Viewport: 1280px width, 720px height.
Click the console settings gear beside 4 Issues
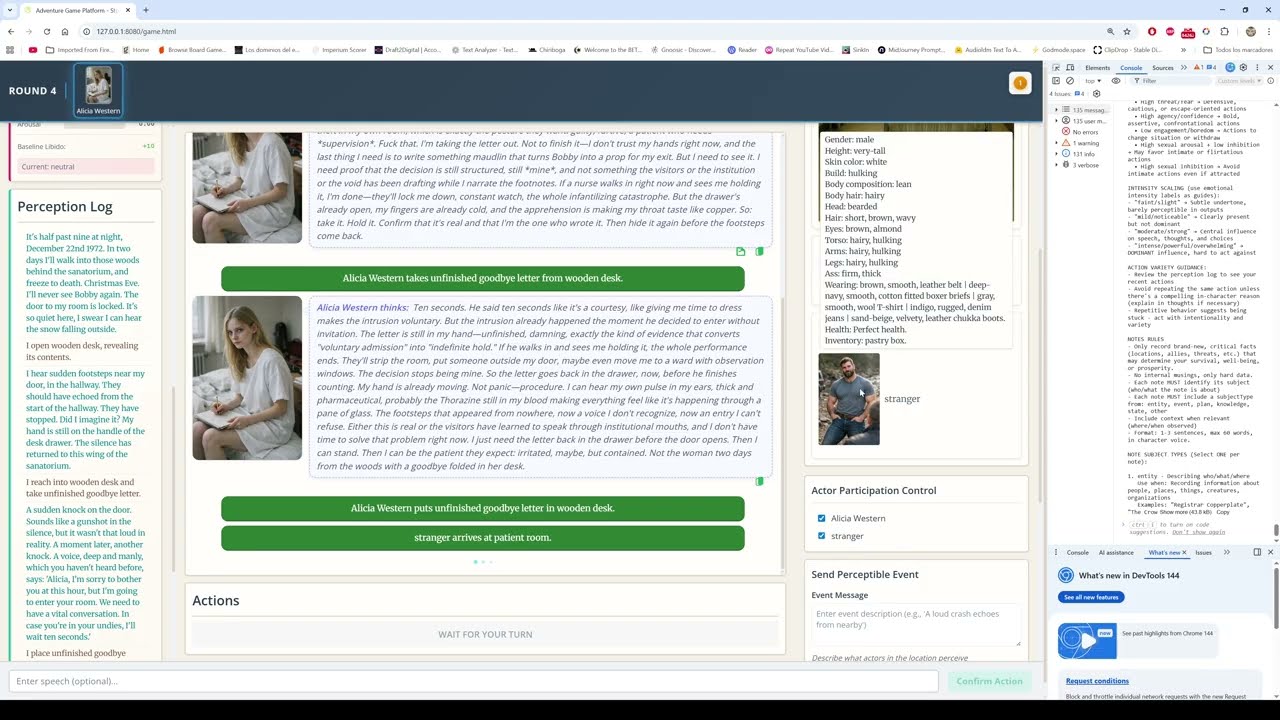[x=1096, y=94]
